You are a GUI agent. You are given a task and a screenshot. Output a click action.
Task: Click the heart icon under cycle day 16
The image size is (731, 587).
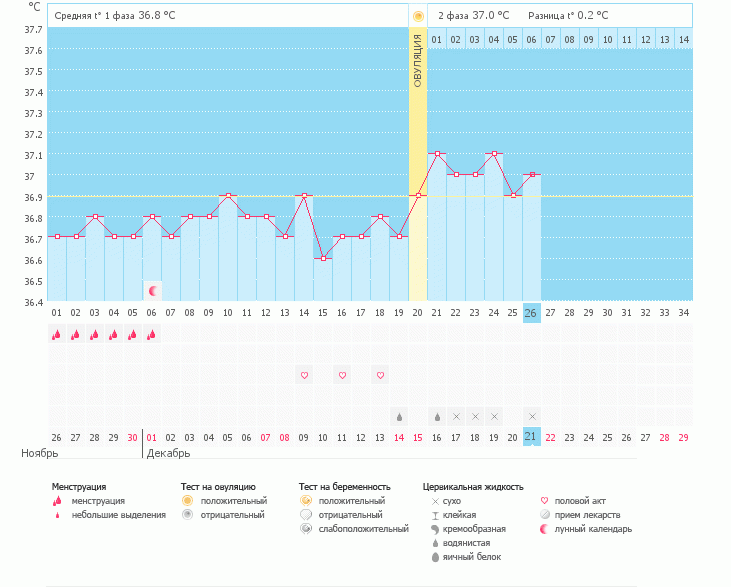[342, 375]
